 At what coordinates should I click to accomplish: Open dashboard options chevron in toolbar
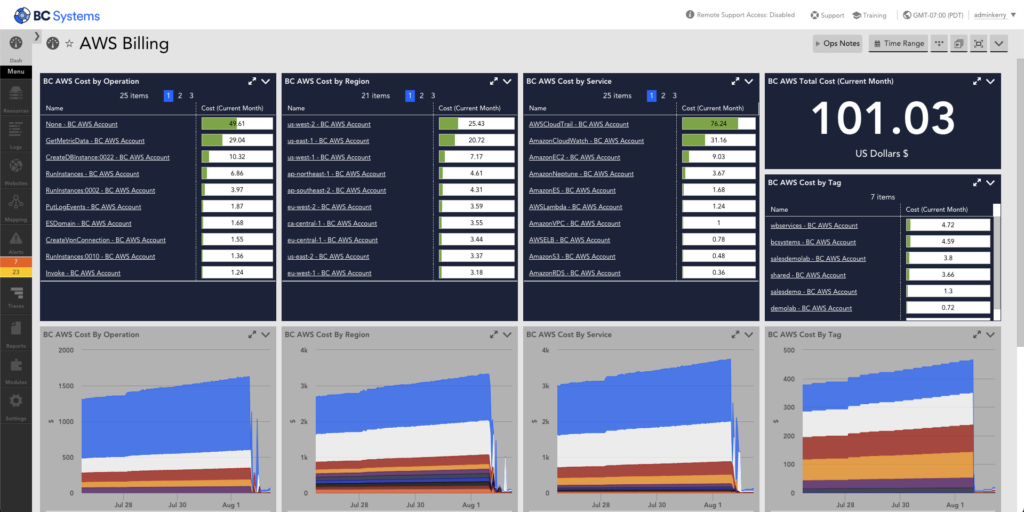coord(999,44)
